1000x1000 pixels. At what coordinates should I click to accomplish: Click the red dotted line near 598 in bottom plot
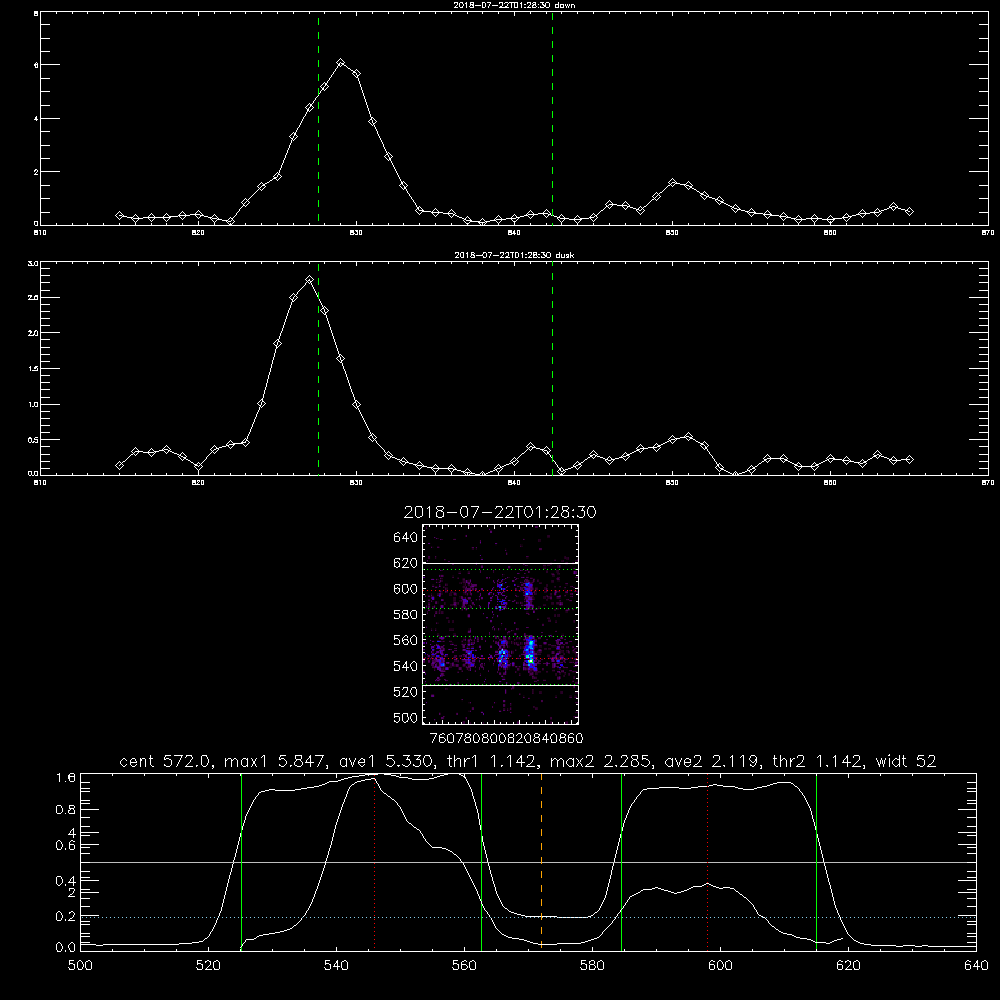point(707,861)
